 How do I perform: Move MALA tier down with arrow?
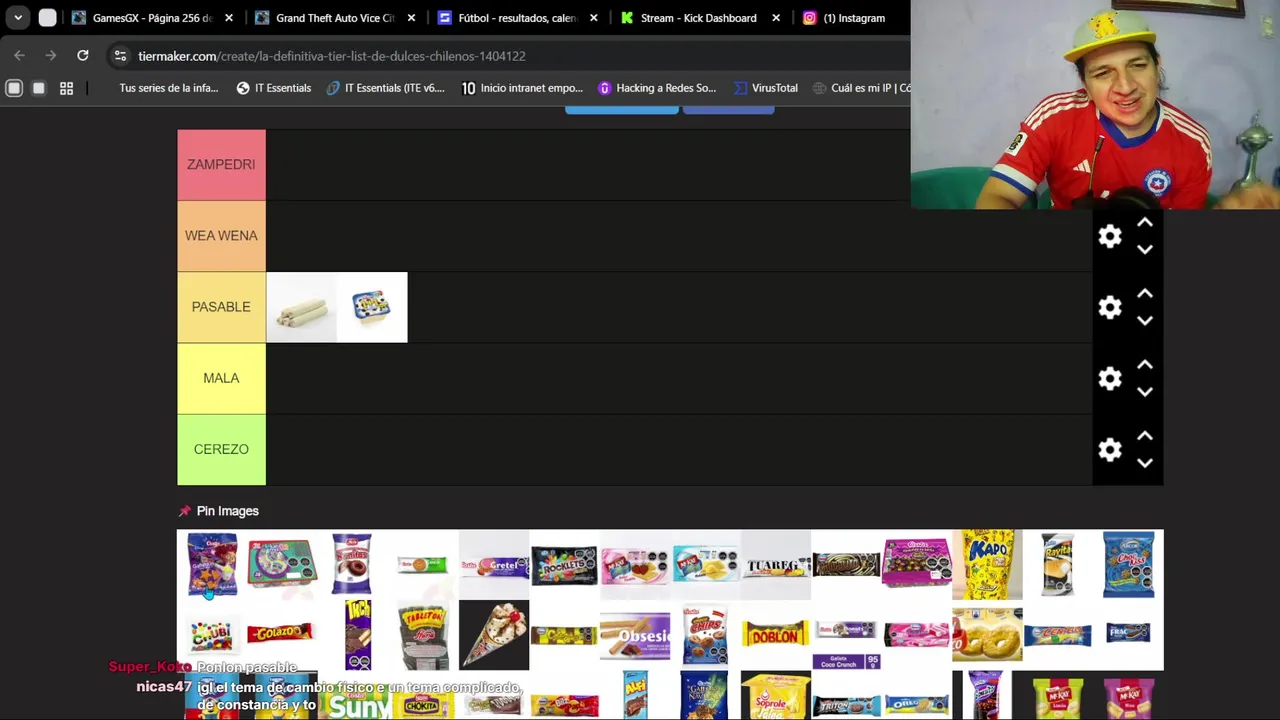coord(1145,391)
